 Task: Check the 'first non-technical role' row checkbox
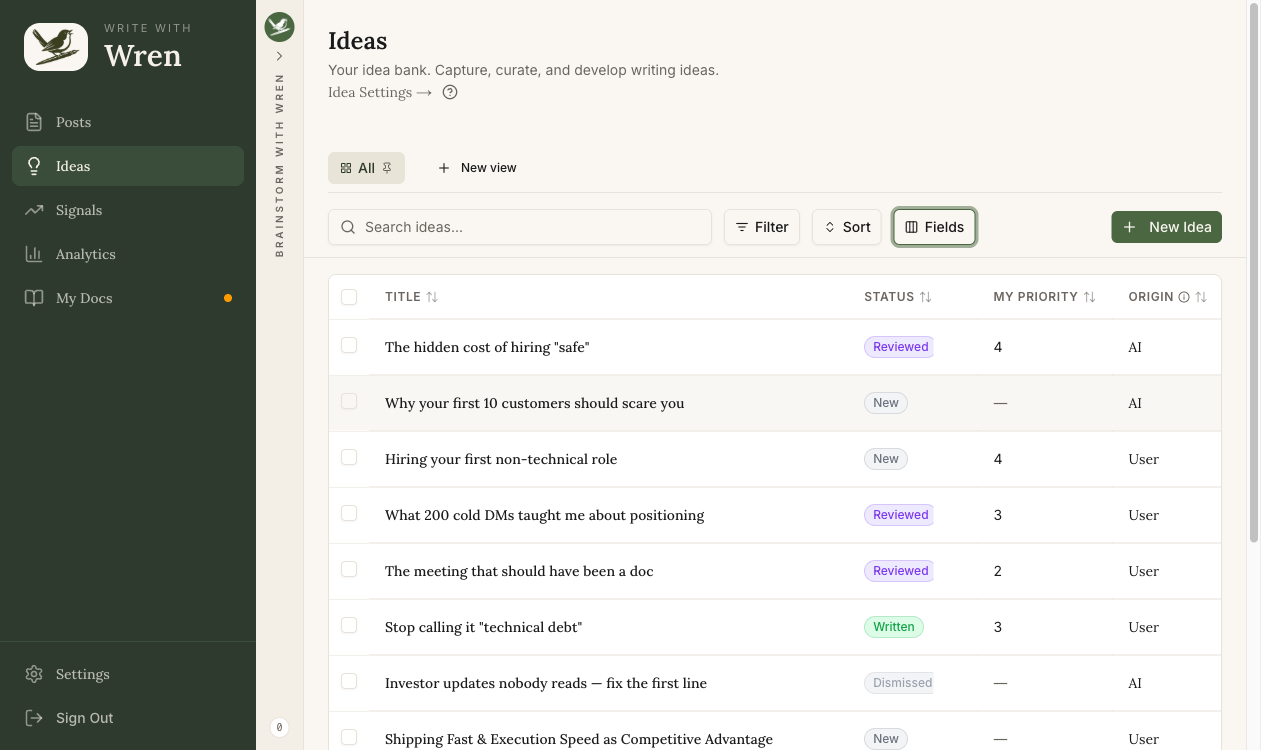tap(349, 457)
